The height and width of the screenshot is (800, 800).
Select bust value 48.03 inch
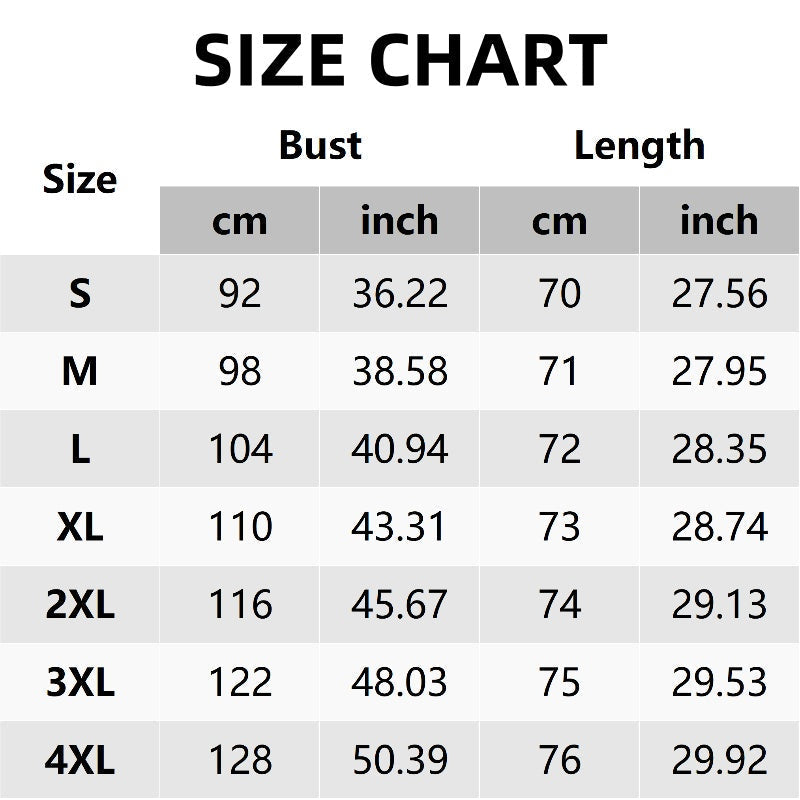400,683
